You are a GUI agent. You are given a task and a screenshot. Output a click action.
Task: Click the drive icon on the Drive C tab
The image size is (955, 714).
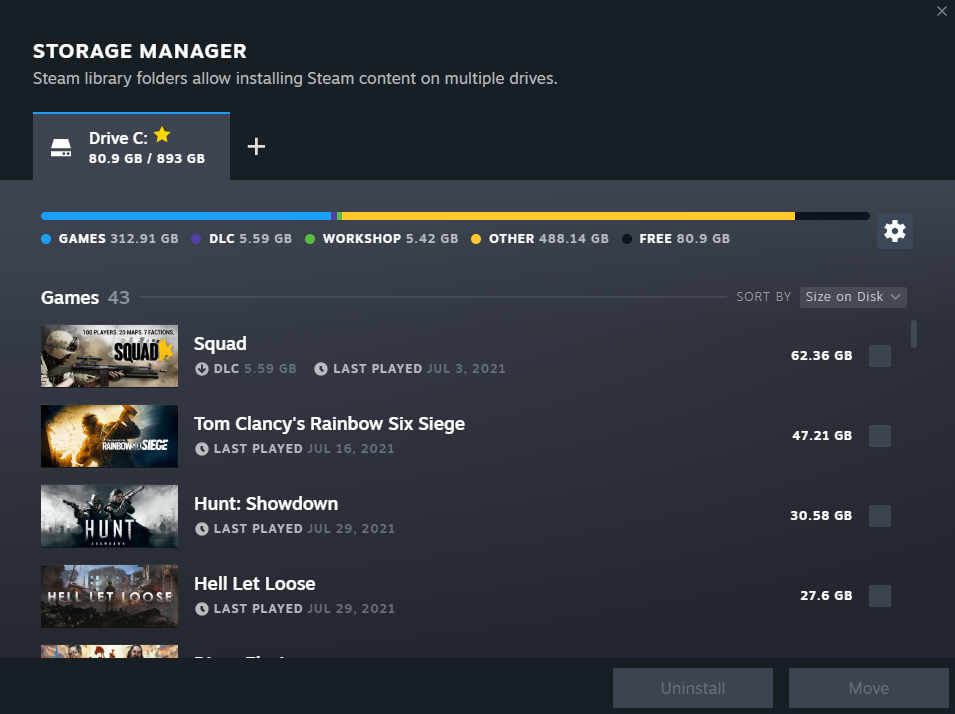61,146
